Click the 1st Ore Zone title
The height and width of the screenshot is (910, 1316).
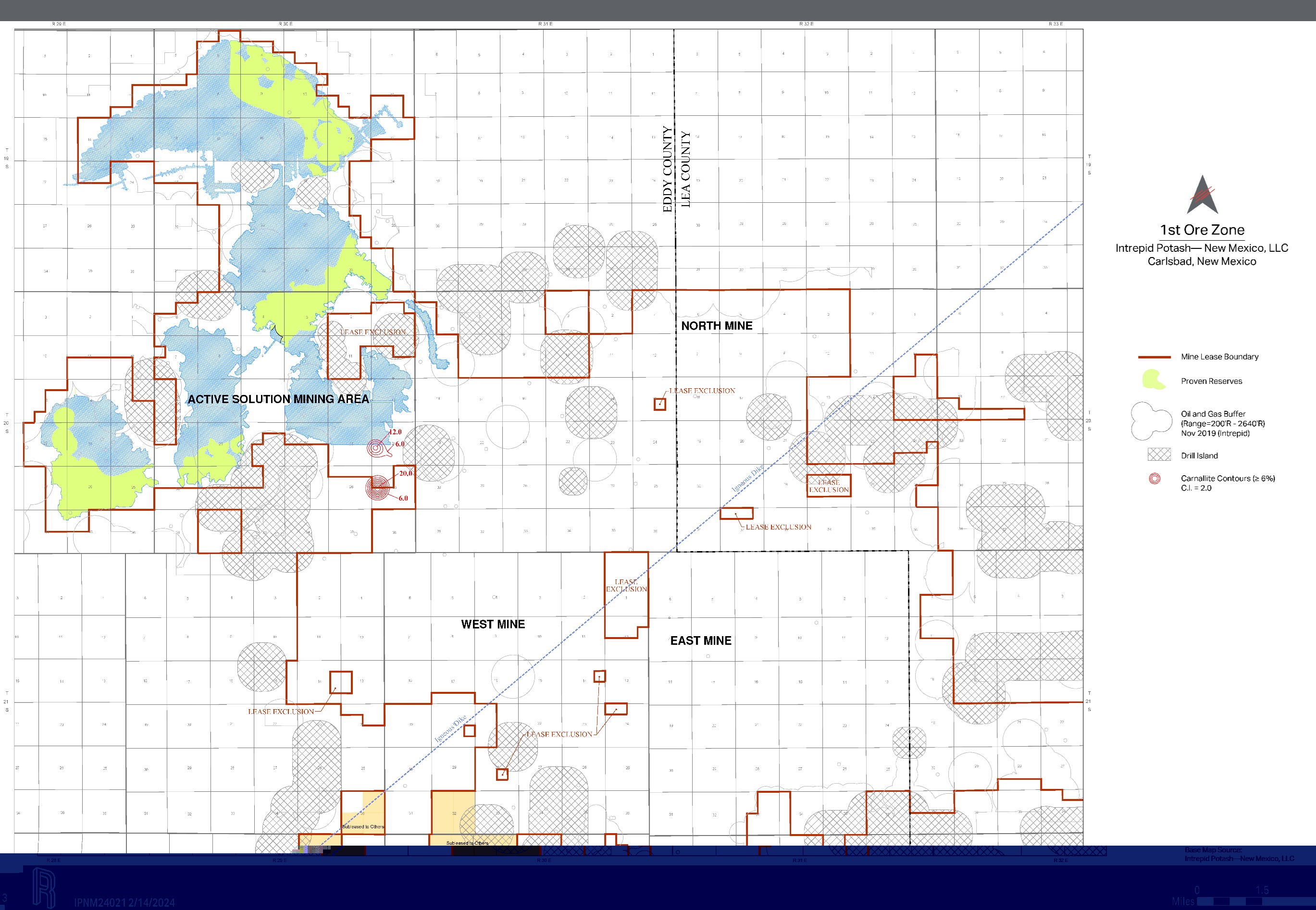(x=1202, y=230)
